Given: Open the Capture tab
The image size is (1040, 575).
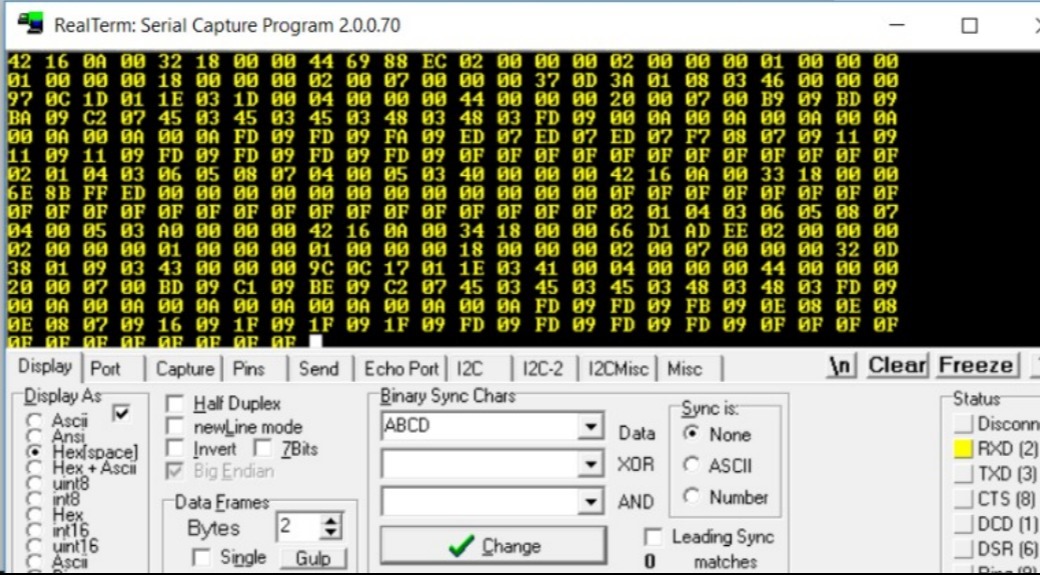Looking at the screenshot, I should pyautogui.click(x=184, y=369).
